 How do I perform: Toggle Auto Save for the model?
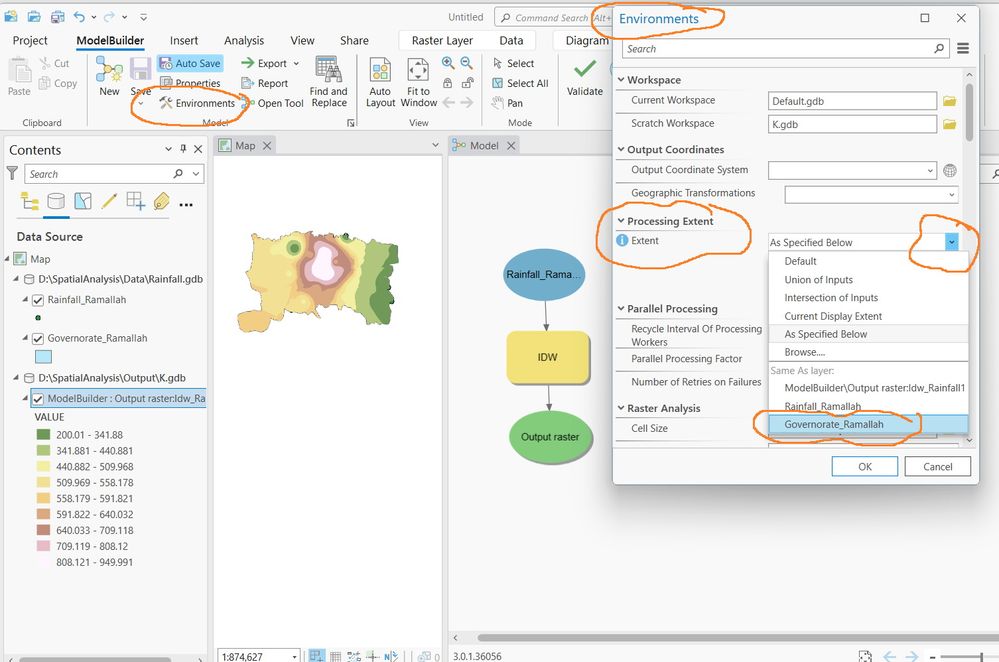190,63
